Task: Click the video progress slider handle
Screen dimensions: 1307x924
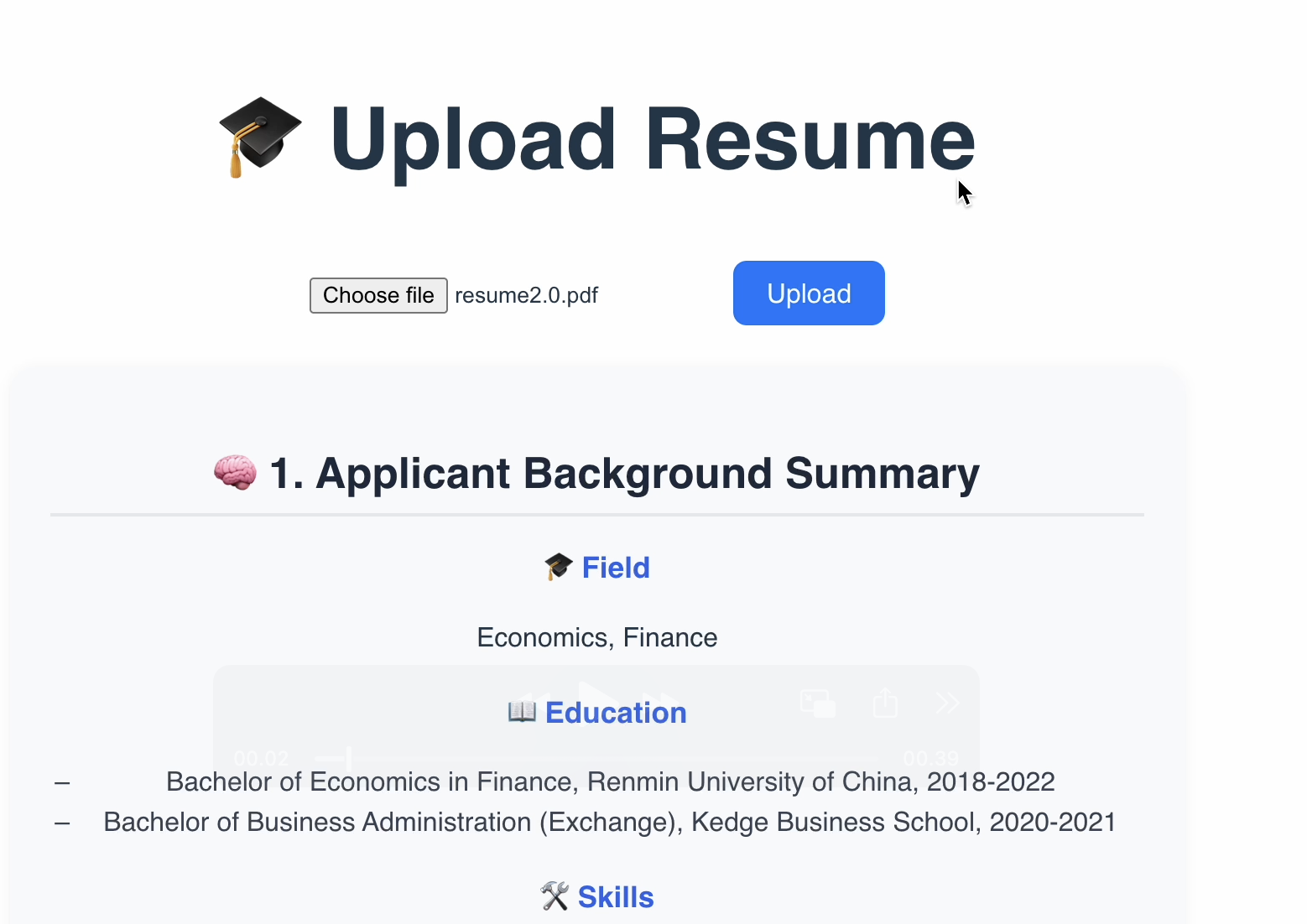Action: click(348, 759)
